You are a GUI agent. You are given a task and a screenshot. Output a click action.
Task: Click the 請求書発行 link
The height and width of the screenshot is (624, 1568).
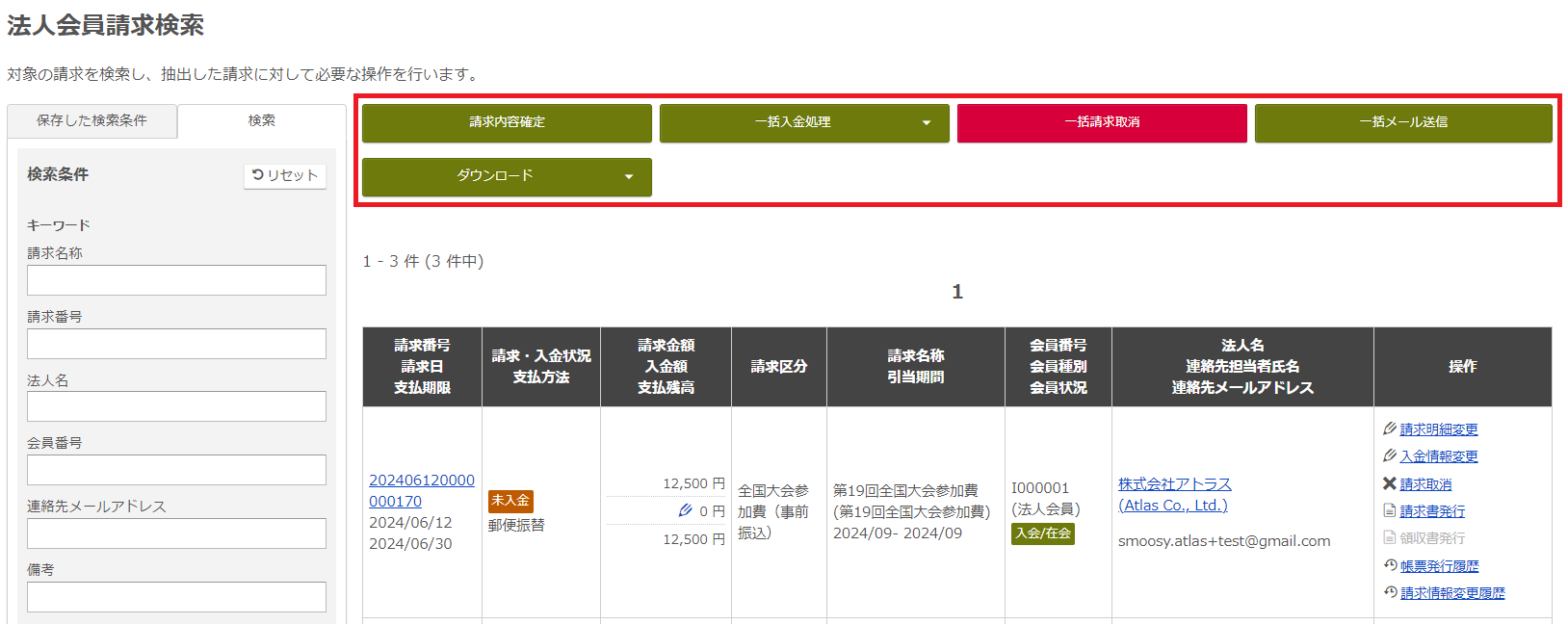(x=1432, y=511)
